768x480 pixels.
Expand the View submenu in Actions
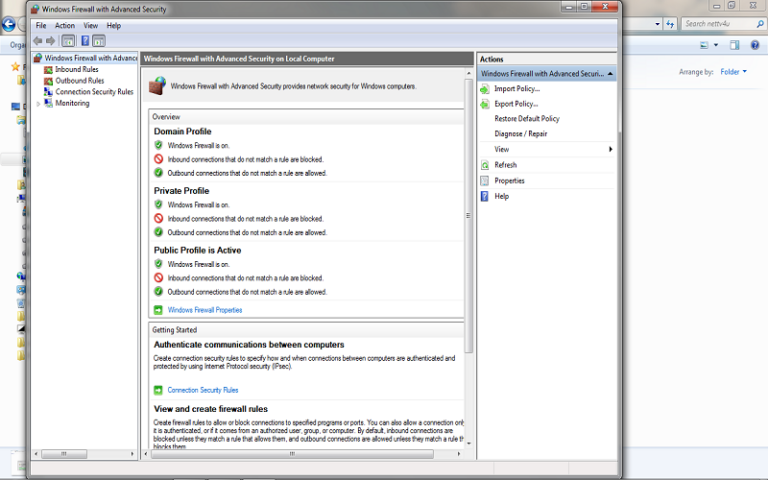click(x=610, y=149)
